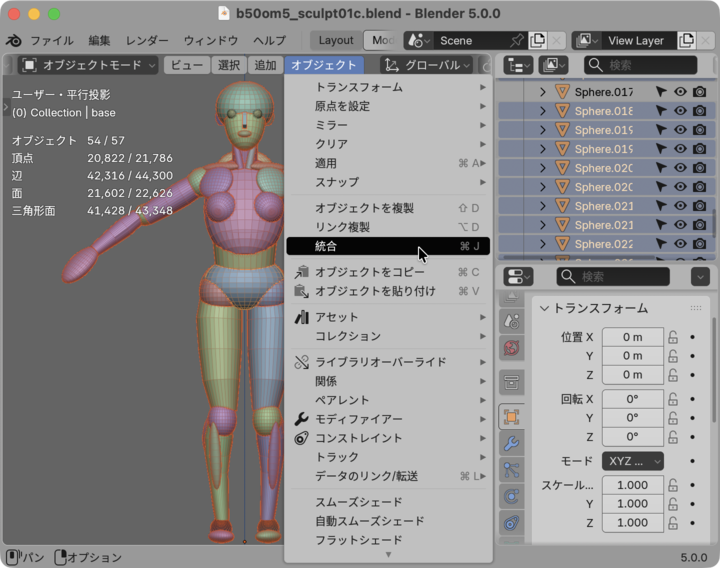Expand the Sphere.017 tree row

[x=543, y=92]
